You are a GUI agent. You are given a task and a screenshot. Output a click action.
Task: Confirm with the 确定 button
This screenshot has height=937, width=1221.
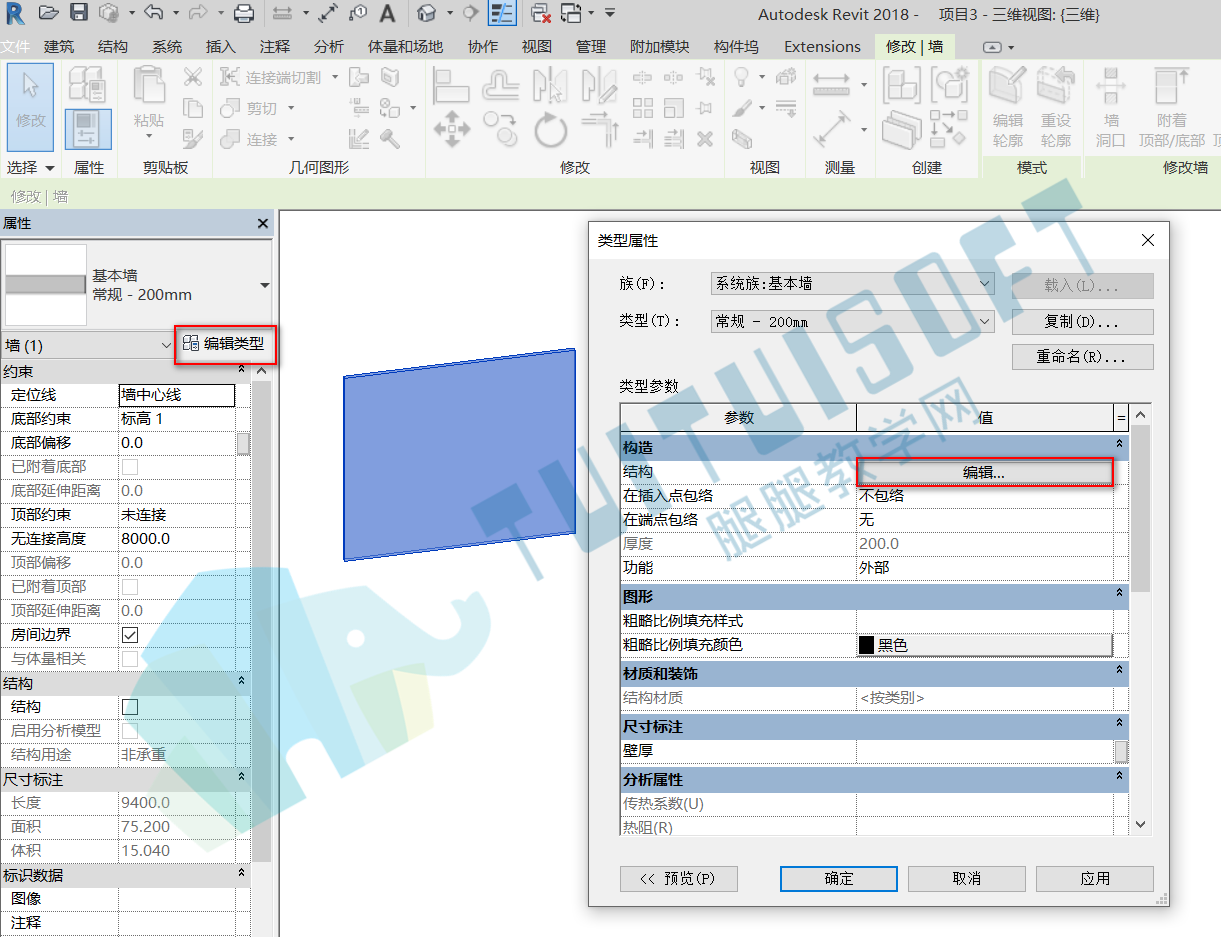click(839, 878)
